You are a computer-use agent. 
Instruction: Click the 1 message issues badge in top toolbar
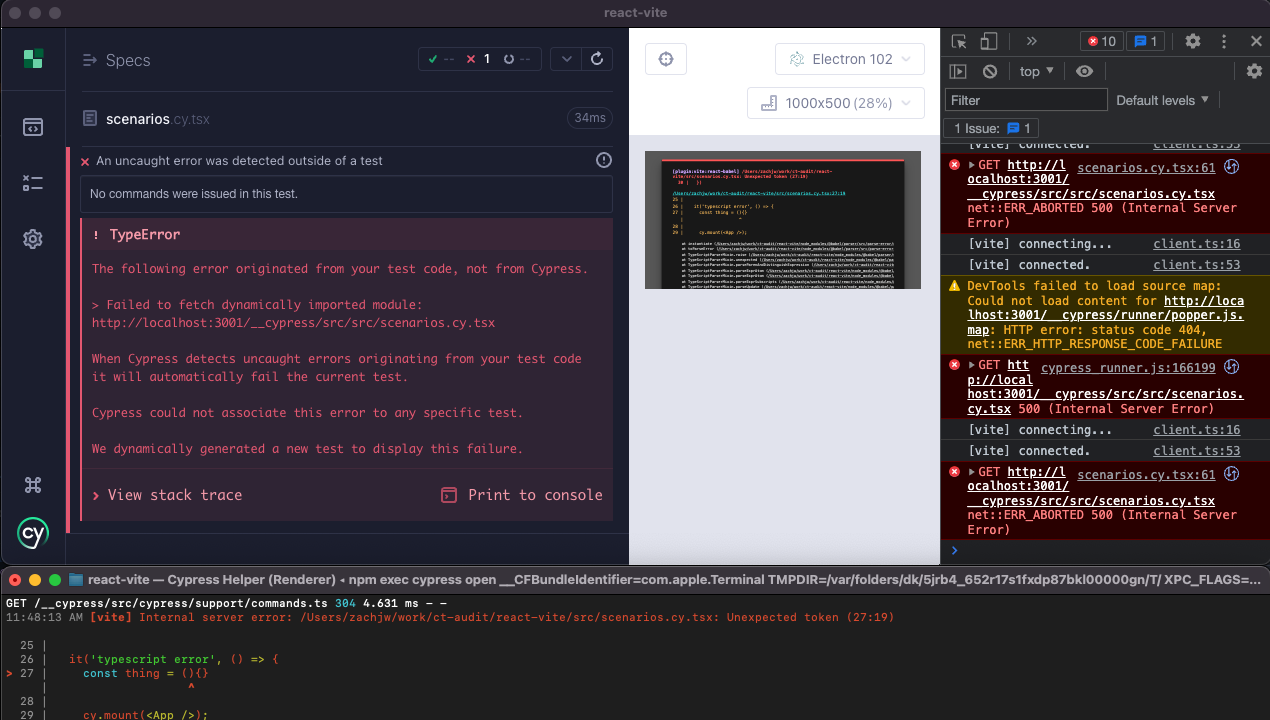tap(1144, 41)
